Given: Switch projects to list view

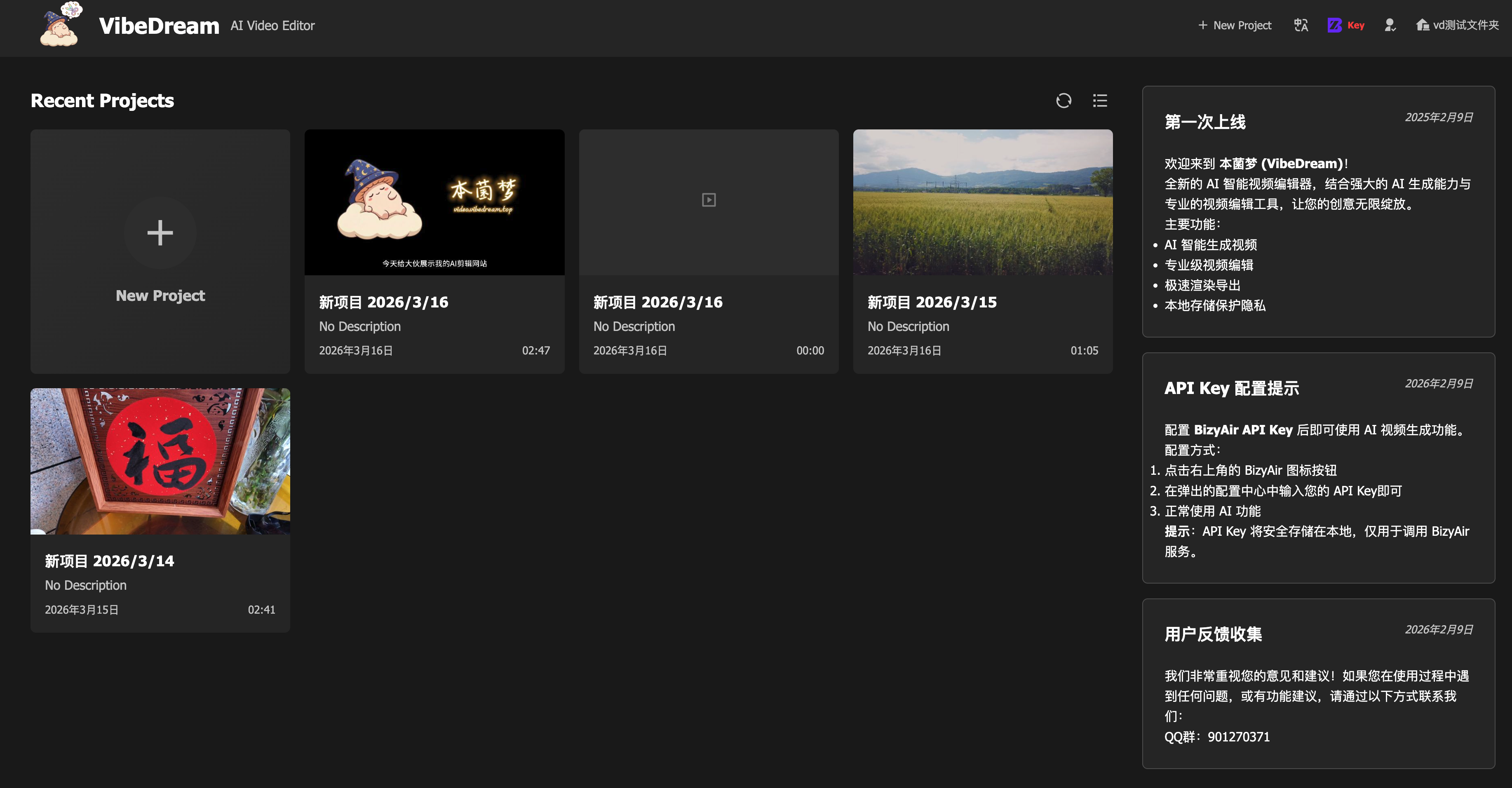Looking at the screenshot, I should coord(1099,101).
